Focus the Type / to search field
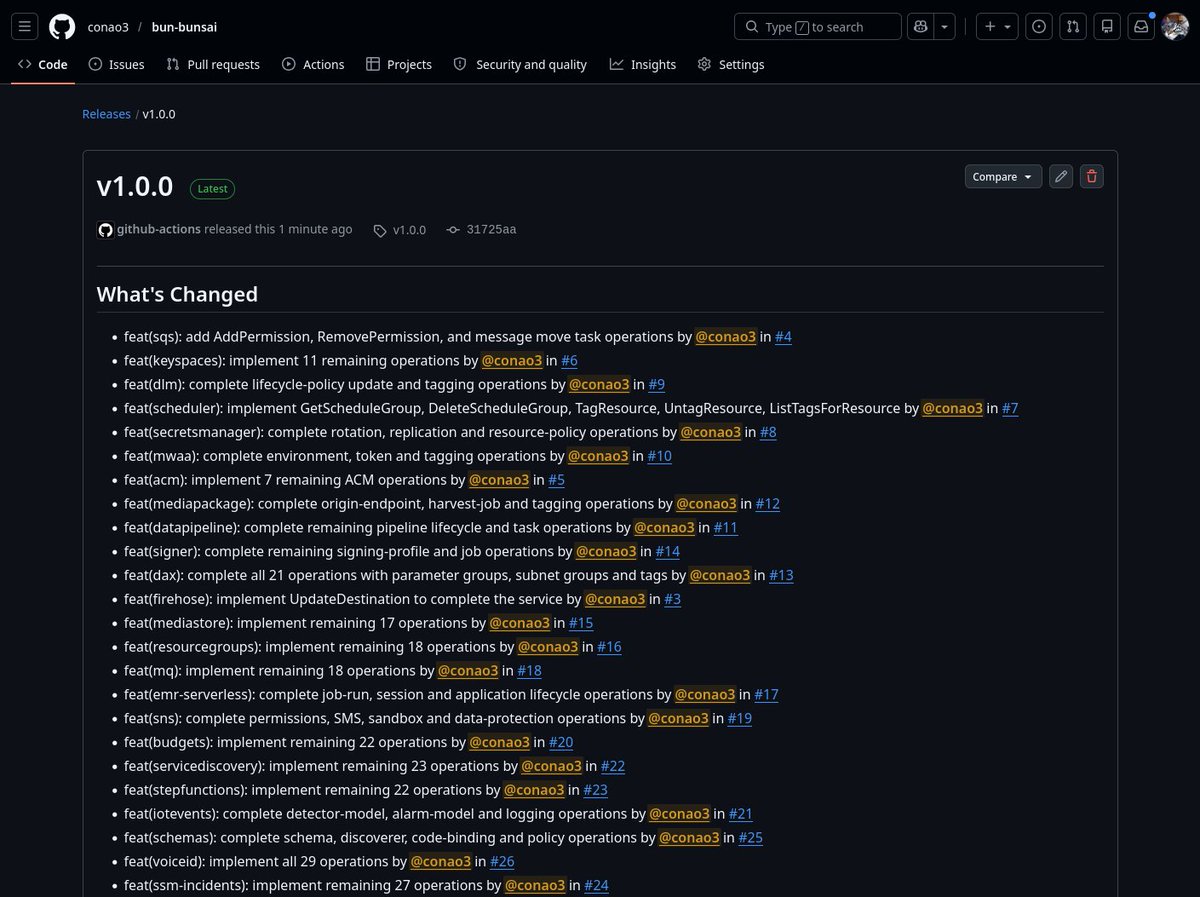Screen dimensions: 1200x897 tap(818, 27)
